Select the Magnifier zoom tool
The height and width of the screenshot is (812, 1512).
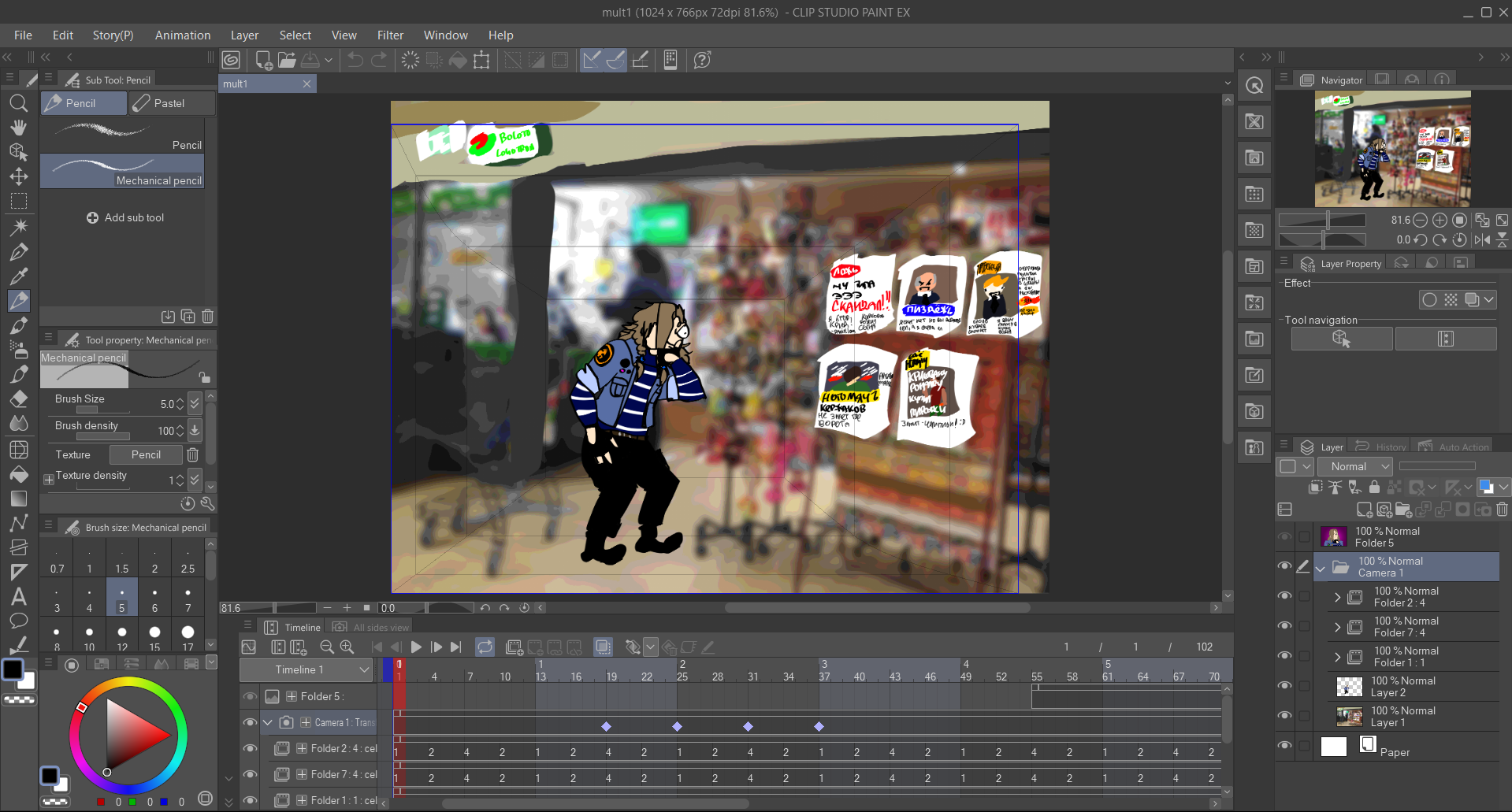18,103
